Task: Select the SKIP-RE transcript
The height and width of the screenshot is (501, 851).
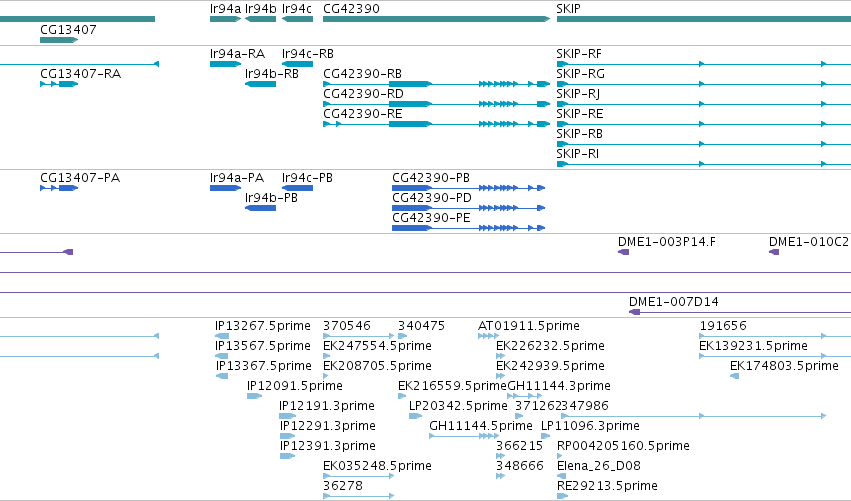Action: click(x=580, y=114)
